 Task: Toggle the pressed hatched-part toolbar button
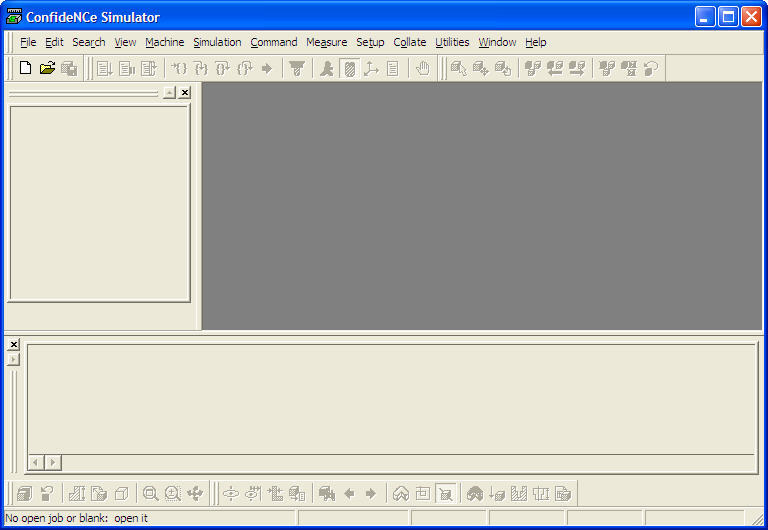(x=349, y=68)
